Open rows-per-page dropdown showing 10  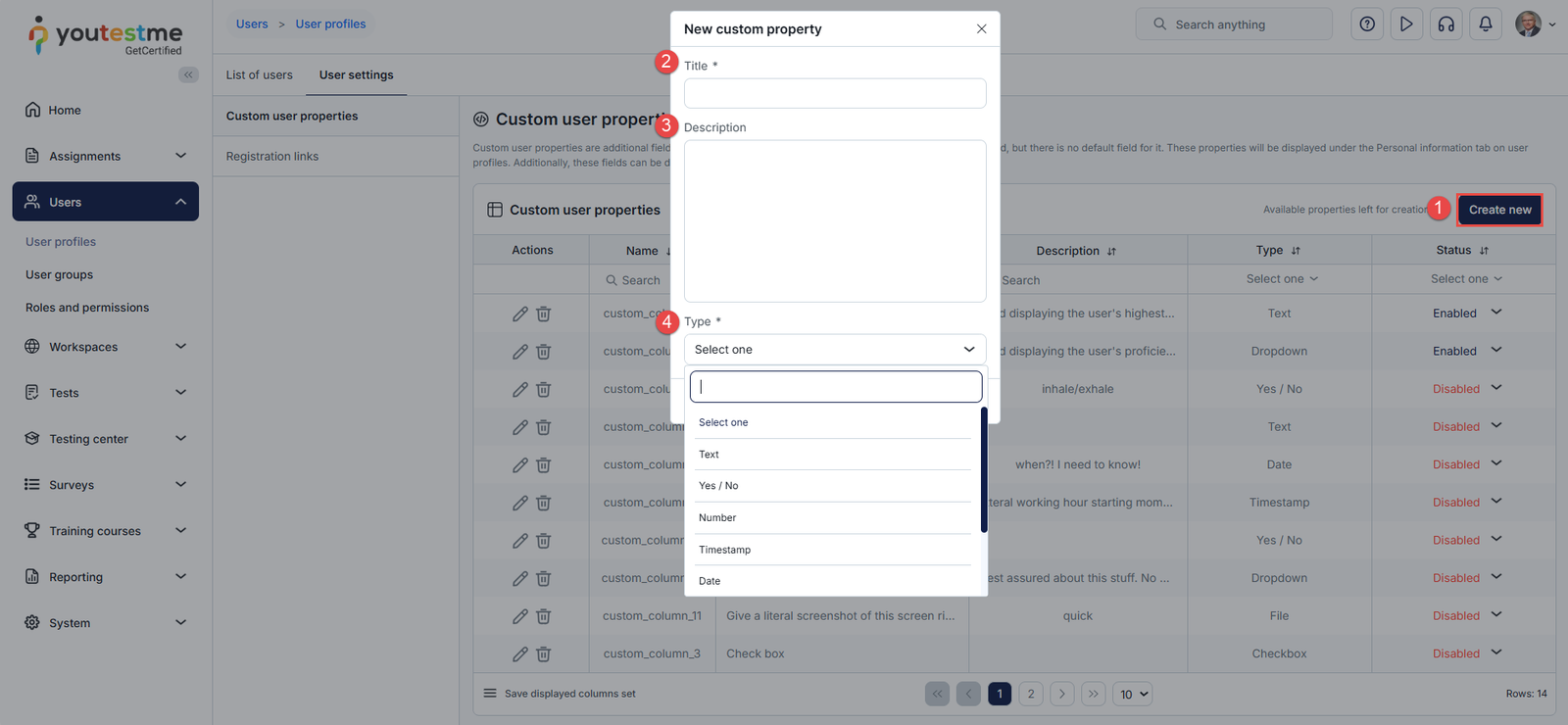coord(1134,695)
